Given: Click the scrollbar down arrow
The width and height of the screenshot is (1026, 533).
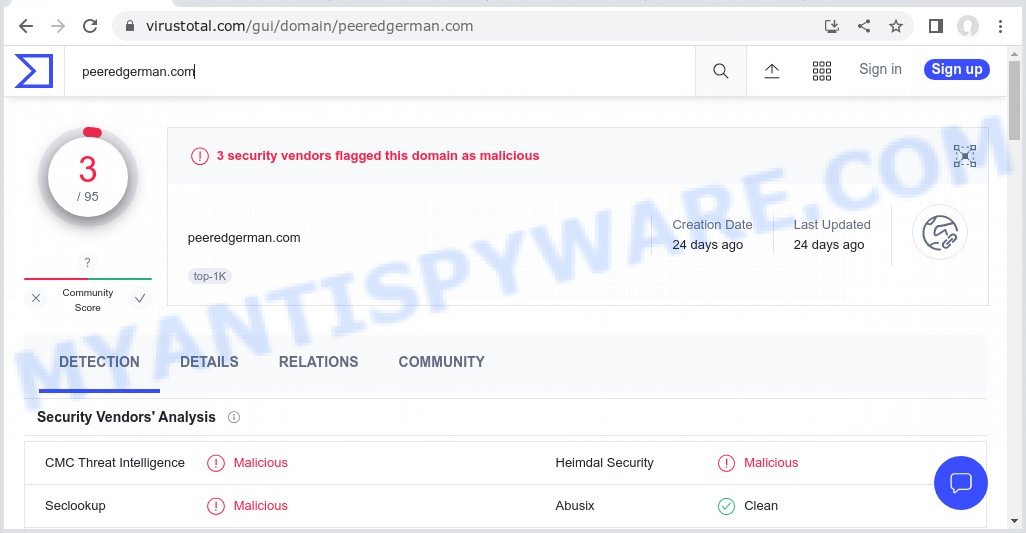Looking at the screenshot, I should click(x=1014, y=521).
